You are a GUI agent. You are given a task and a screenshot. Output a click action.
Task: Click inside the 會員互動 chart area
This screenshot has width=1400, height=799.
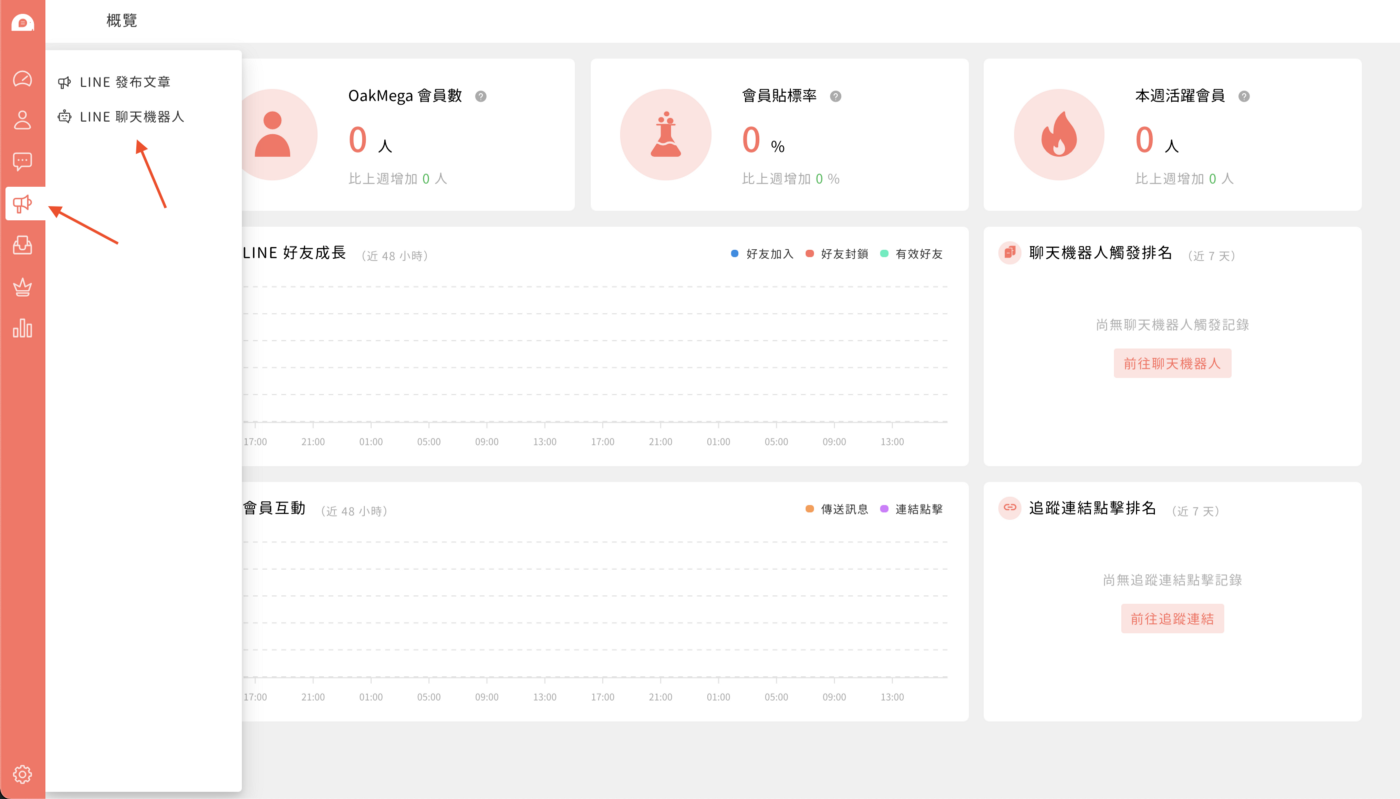[595, 610]
